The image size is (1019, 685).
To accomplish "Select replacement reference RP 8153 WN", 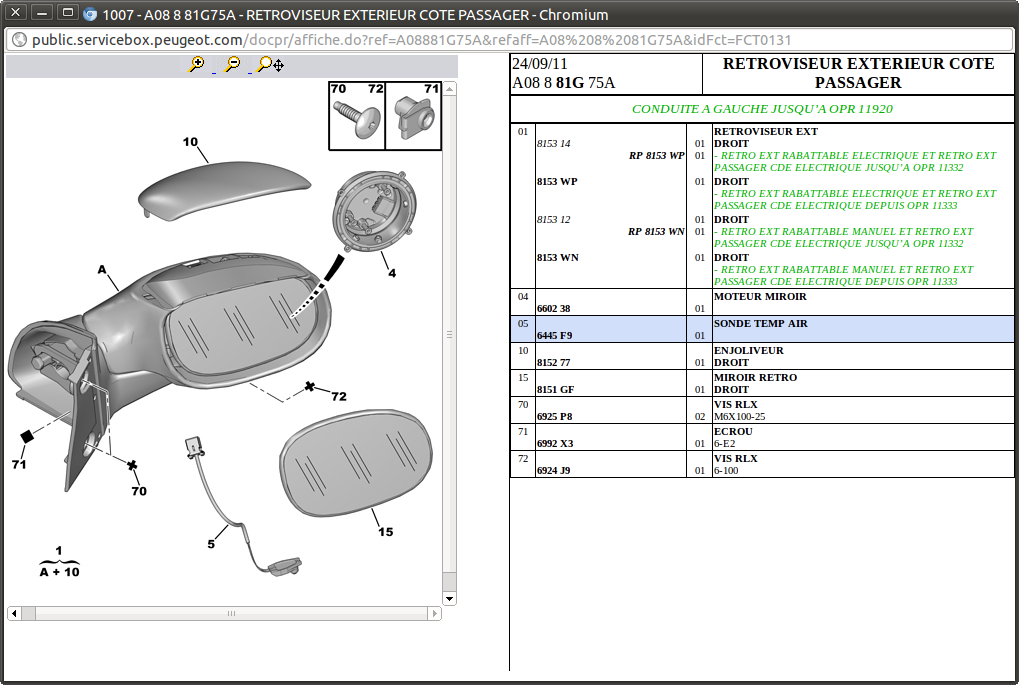I will pos(656,231).
